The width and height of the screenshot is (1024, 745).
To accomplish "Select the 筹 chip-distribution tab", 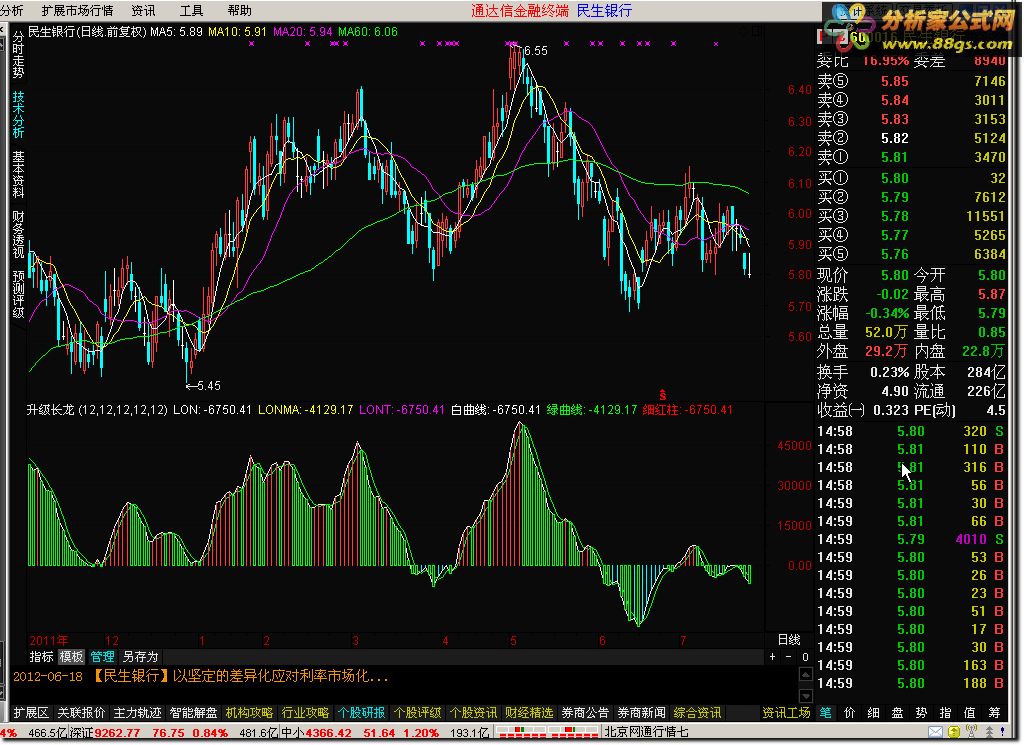I will point(994,712).
